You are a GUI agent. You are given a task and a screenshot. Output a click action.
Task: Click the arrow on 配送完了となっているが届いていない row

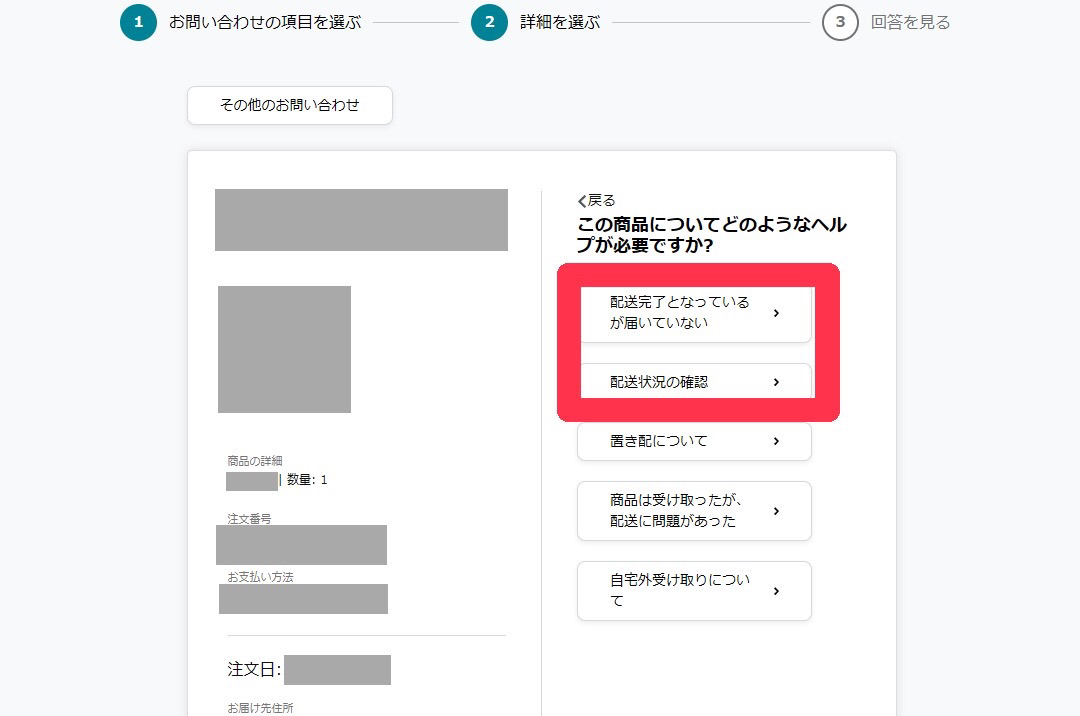776,313
